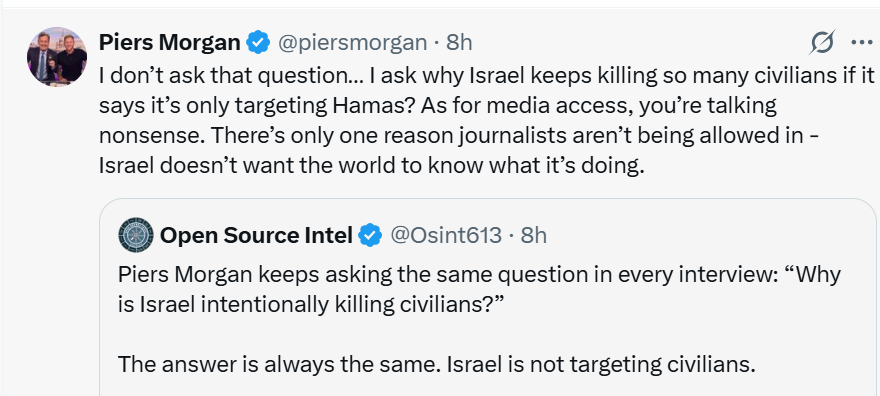Open the three-dot More options menu

(861, 43)
